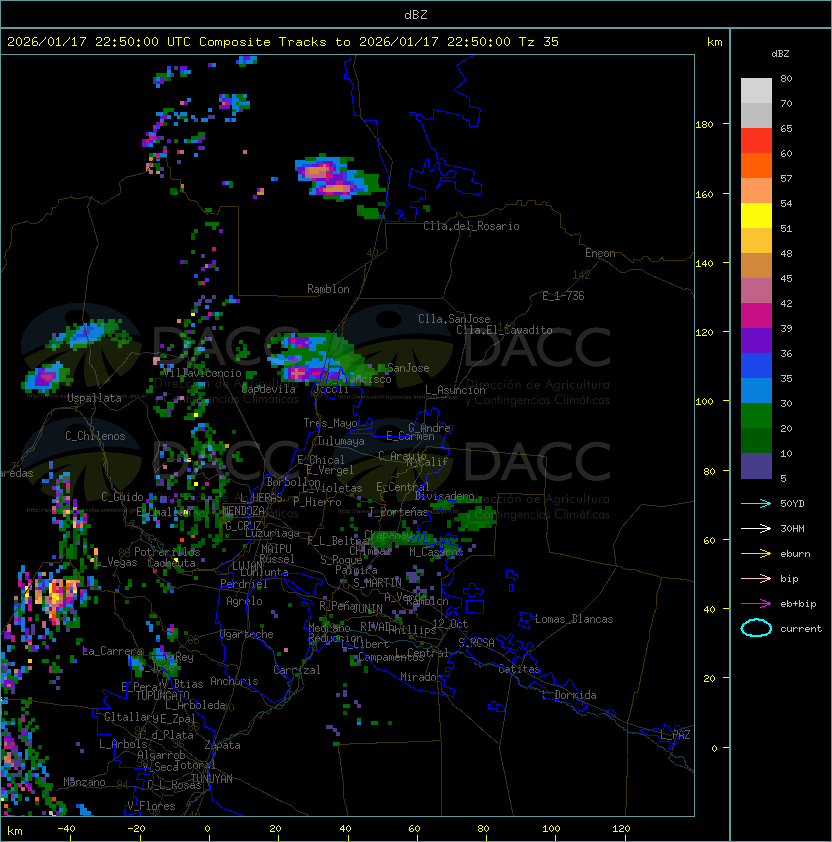
Task: Click the 'Tres_Mayo' map label
Action: pos(330,423)
